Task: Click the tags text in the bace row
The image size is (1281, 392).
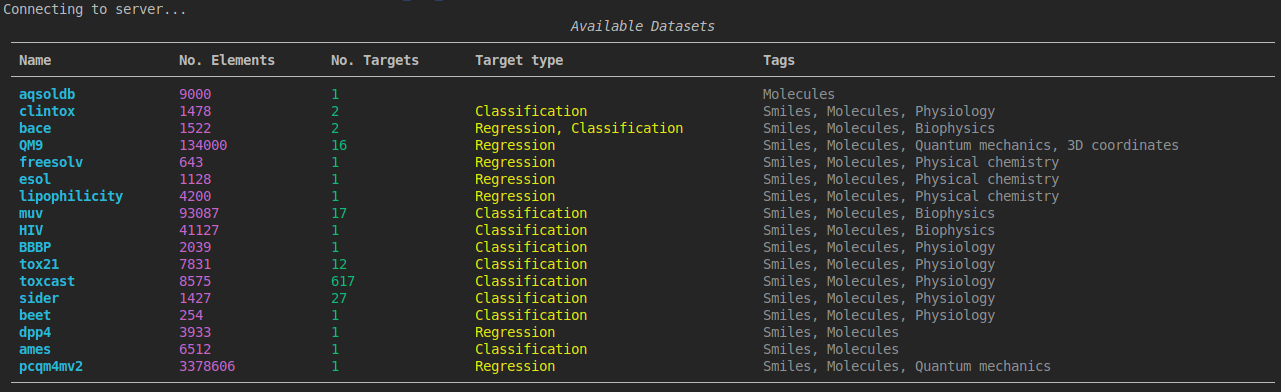Action: click(x=879, y=128)
